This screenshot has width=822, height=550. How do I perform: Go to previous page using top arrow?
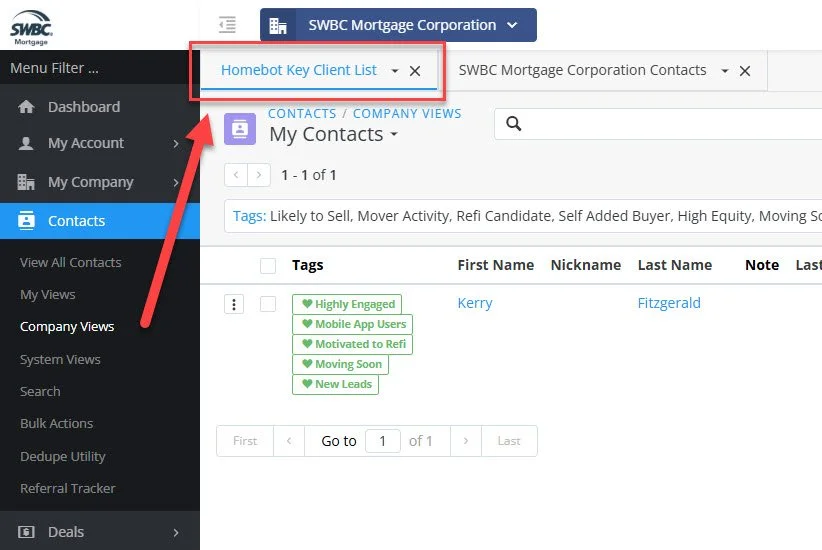pyautogui.click(x=236, y=175)
